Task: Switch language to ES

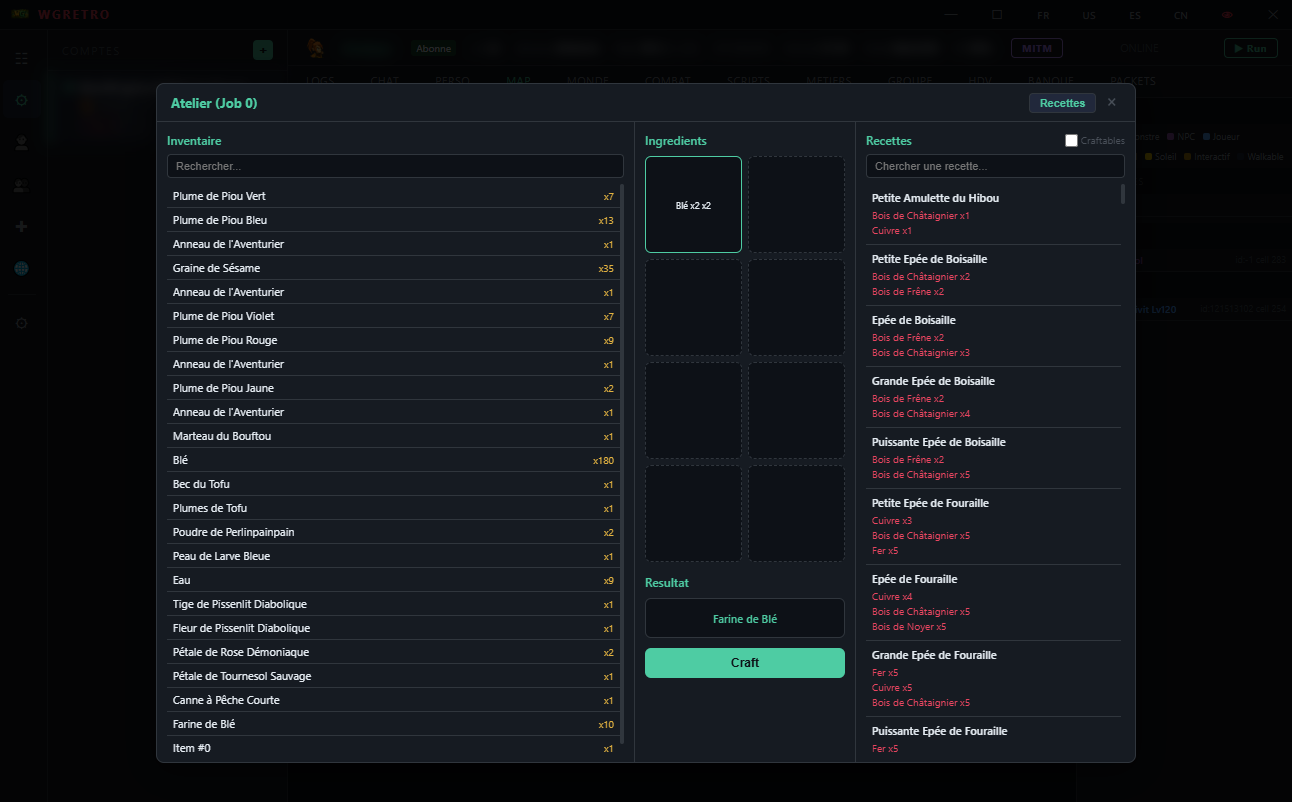Action: click(1135, 15)
